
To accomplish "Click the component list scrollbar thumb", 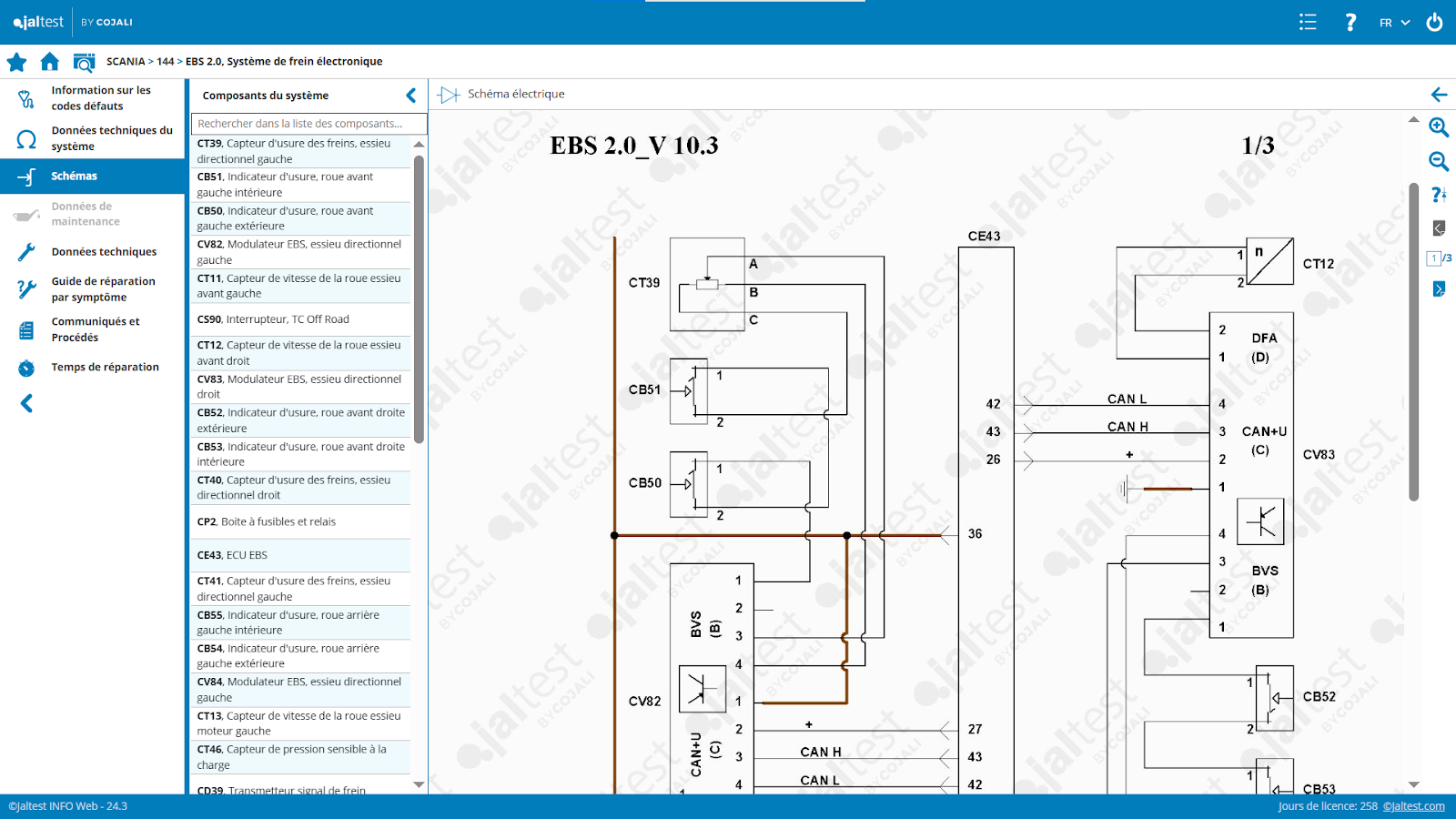I will point(420,299).
